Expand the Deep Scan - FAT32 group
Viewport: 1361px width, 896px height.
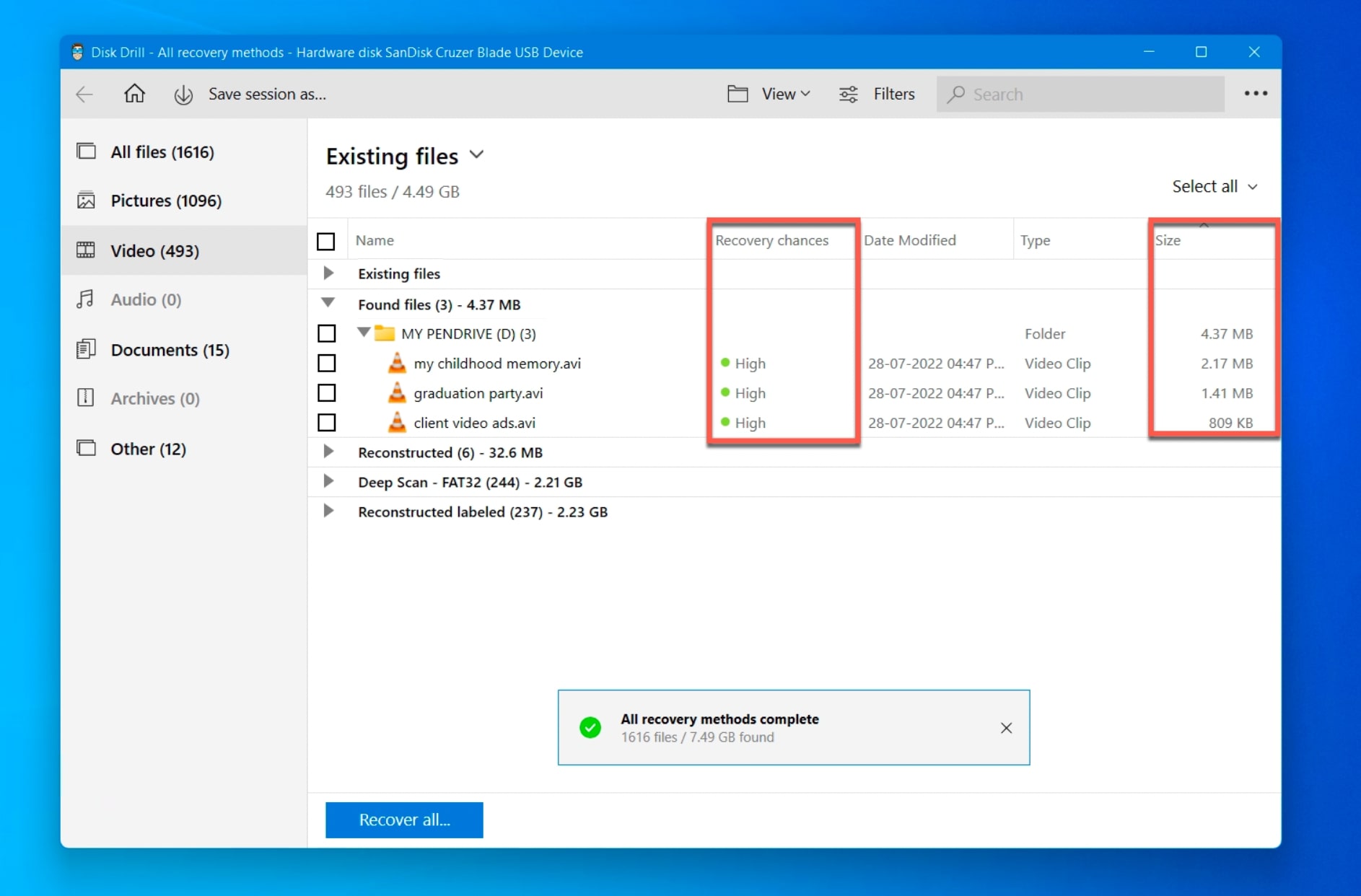click(328, 481)
